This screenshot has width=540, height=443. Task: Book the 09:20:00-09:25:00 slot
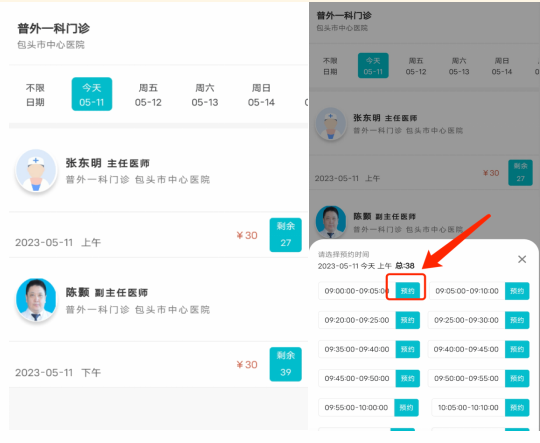(x=407, y=320)
